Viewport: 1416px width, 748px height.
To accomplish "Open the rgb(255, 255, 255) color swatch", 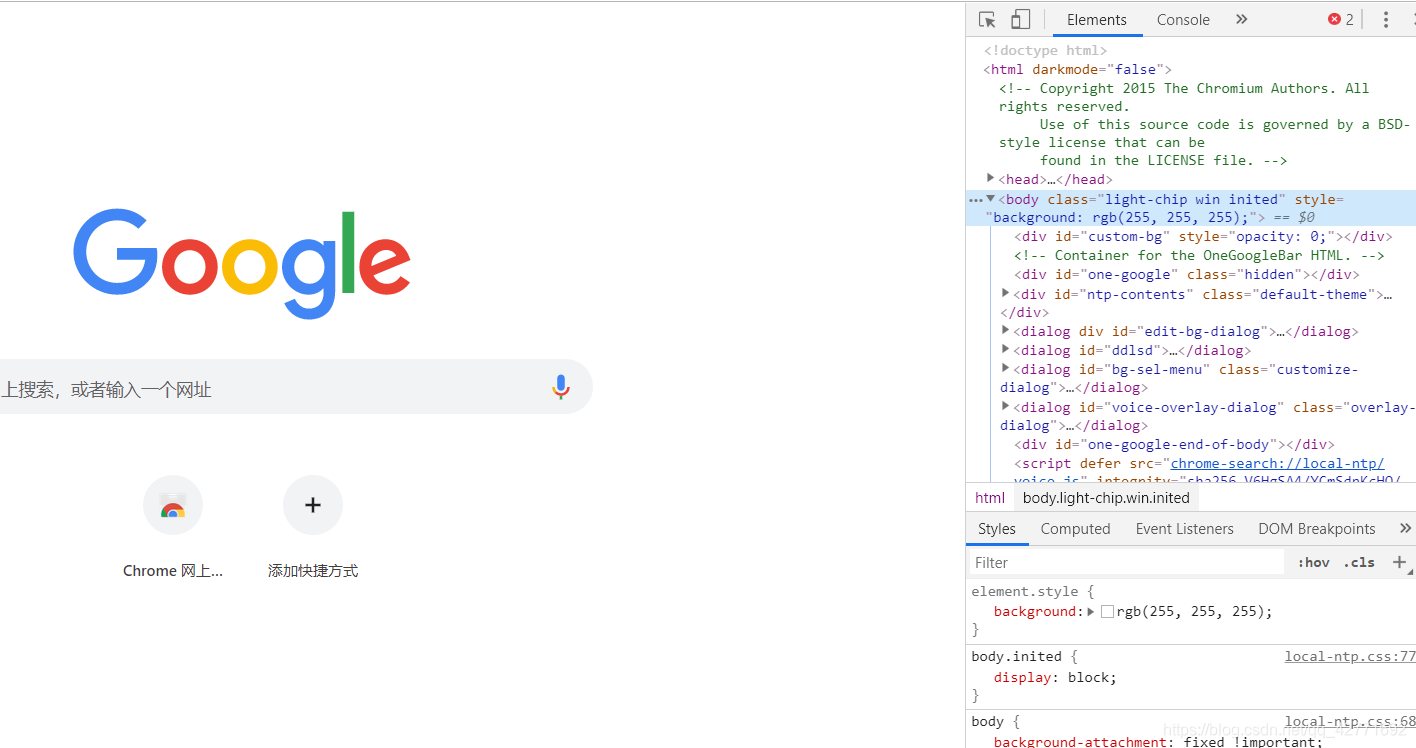I will point(1107,611).
